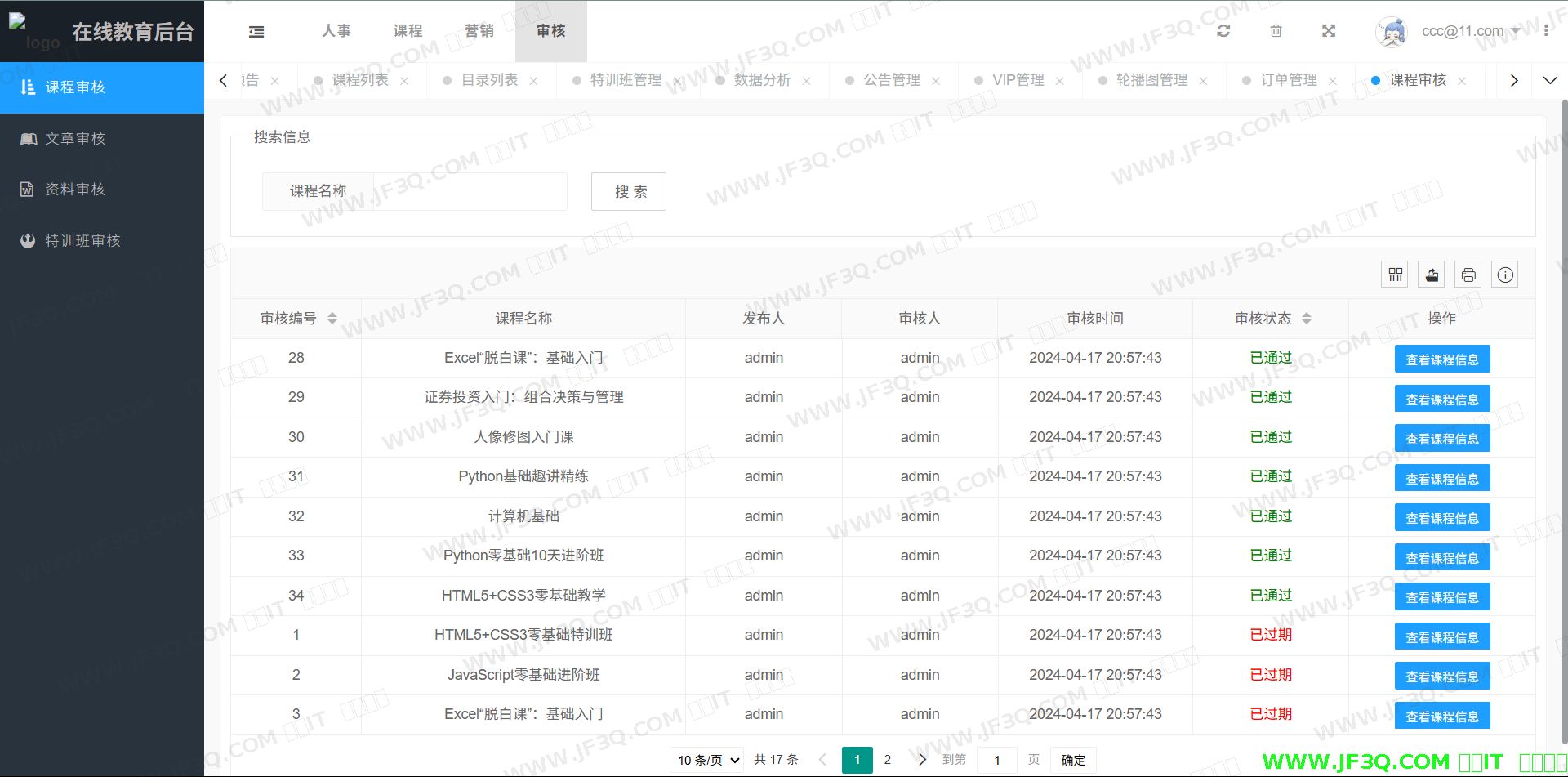
Task: Click the trash icon in top bar
Action: [x=1276, y=31]
